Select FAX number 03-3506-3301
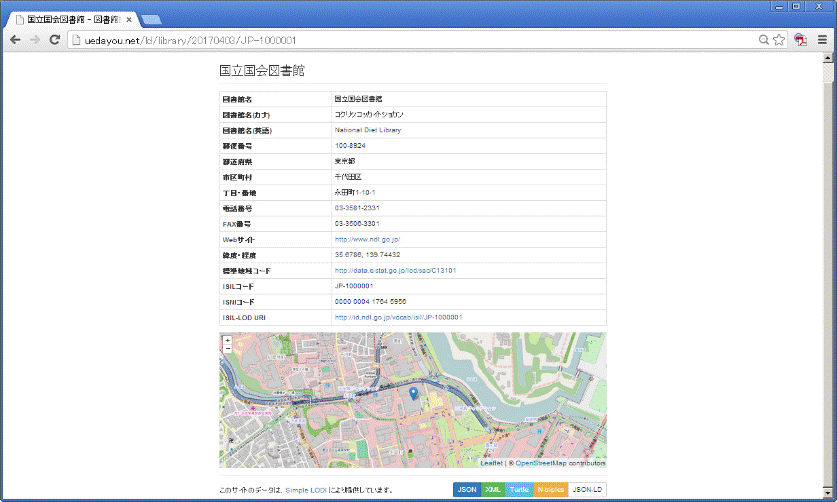The width and height of the screenshot is (837, 502). pos(357,223)
